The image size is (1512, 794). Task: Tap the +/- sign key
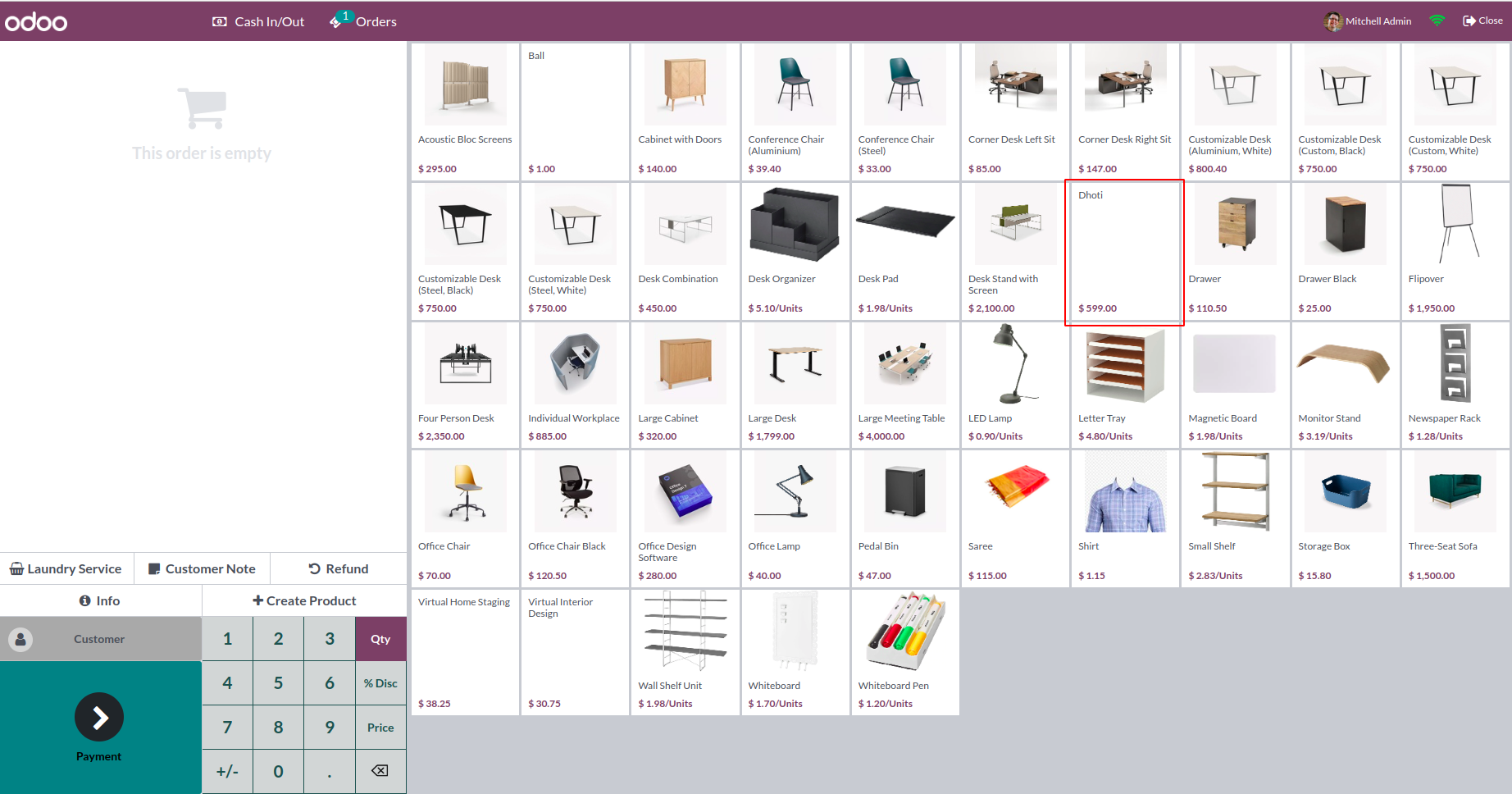click(x=227, y=772)
